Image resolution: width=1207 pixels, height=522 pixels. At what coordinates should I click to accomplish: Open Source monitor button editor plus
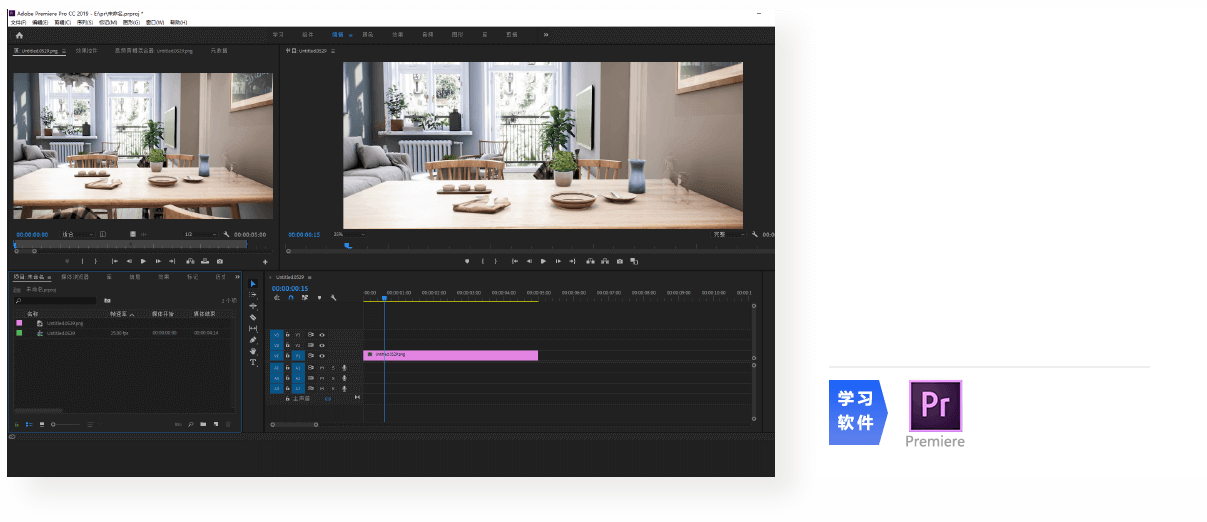click(x=265, y=261)
